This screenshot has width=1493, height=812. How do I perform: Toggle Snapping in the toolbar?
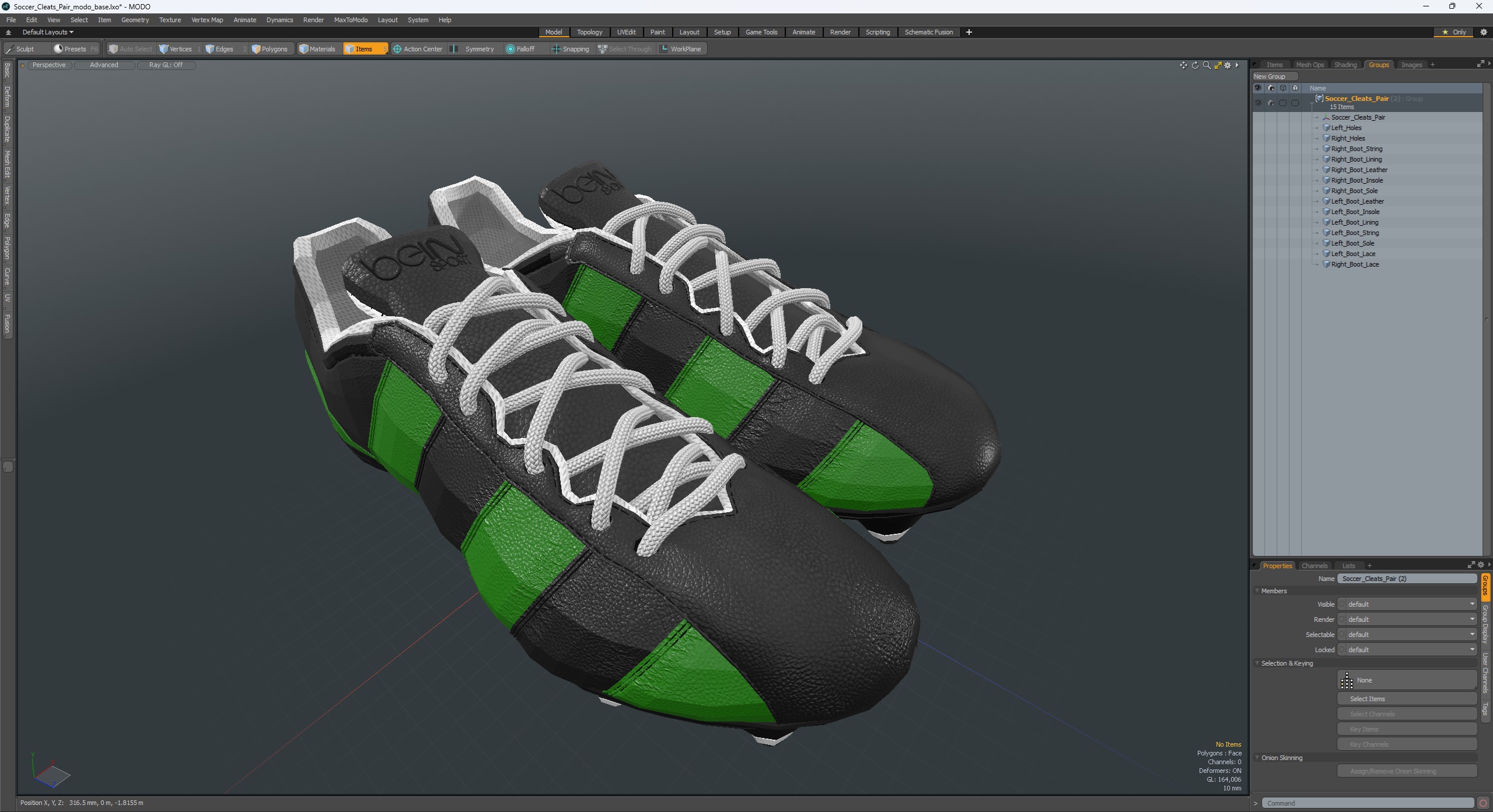click(571, 49)
